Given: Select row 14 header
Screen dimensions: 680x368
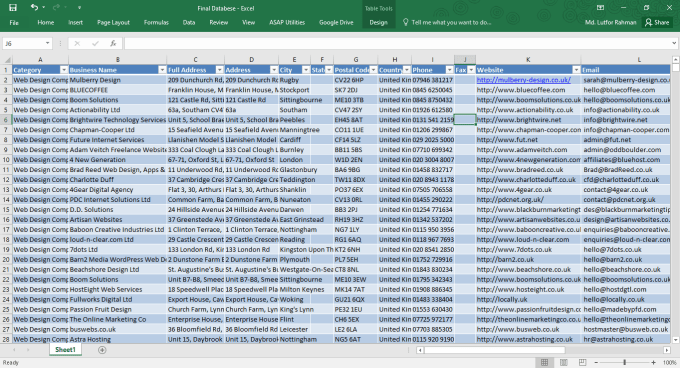Looking at the screenshot, I should pyautogui.click(x=6, y=199).
